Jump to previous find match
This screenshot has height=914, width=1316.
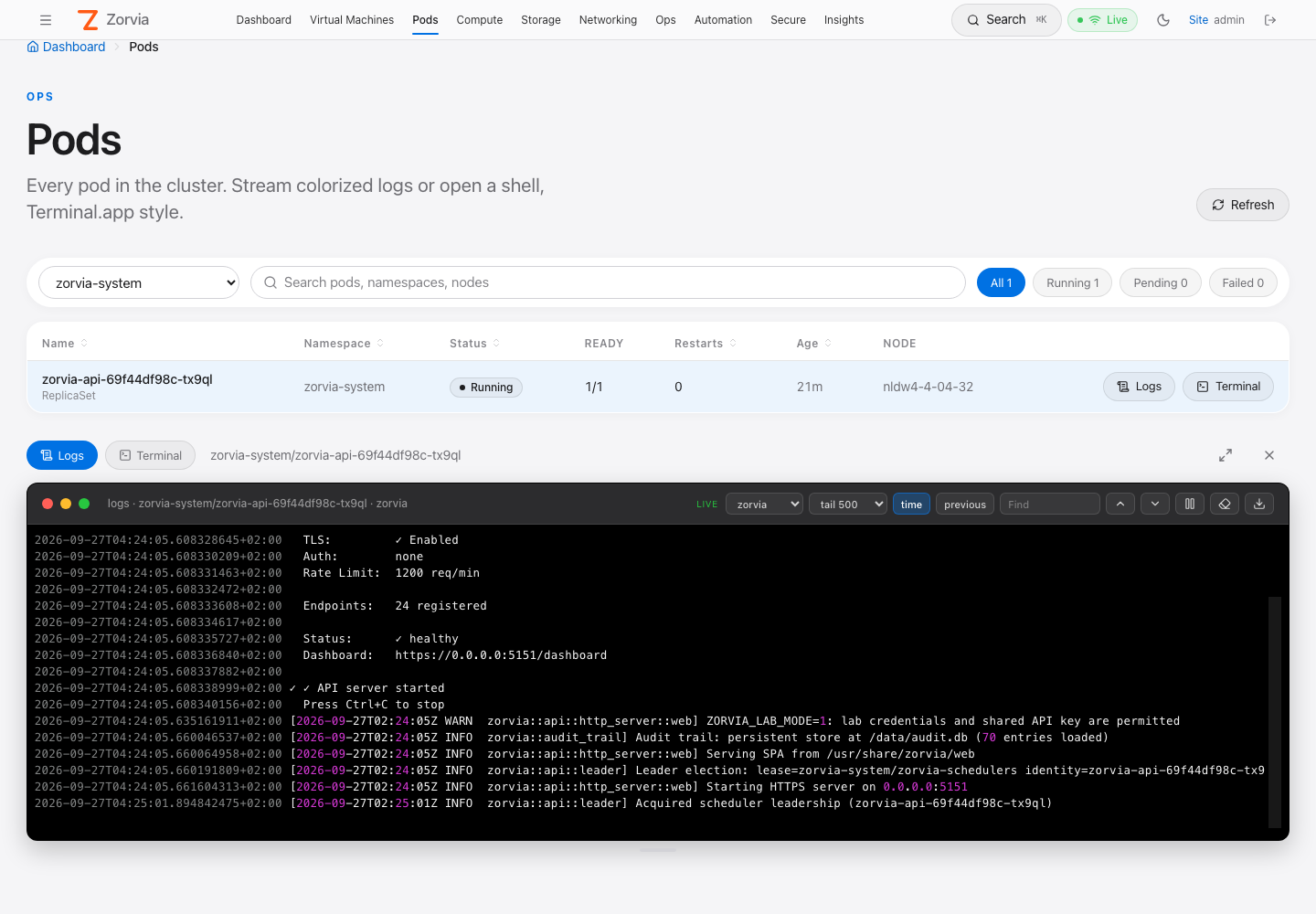click(1120, 504)
